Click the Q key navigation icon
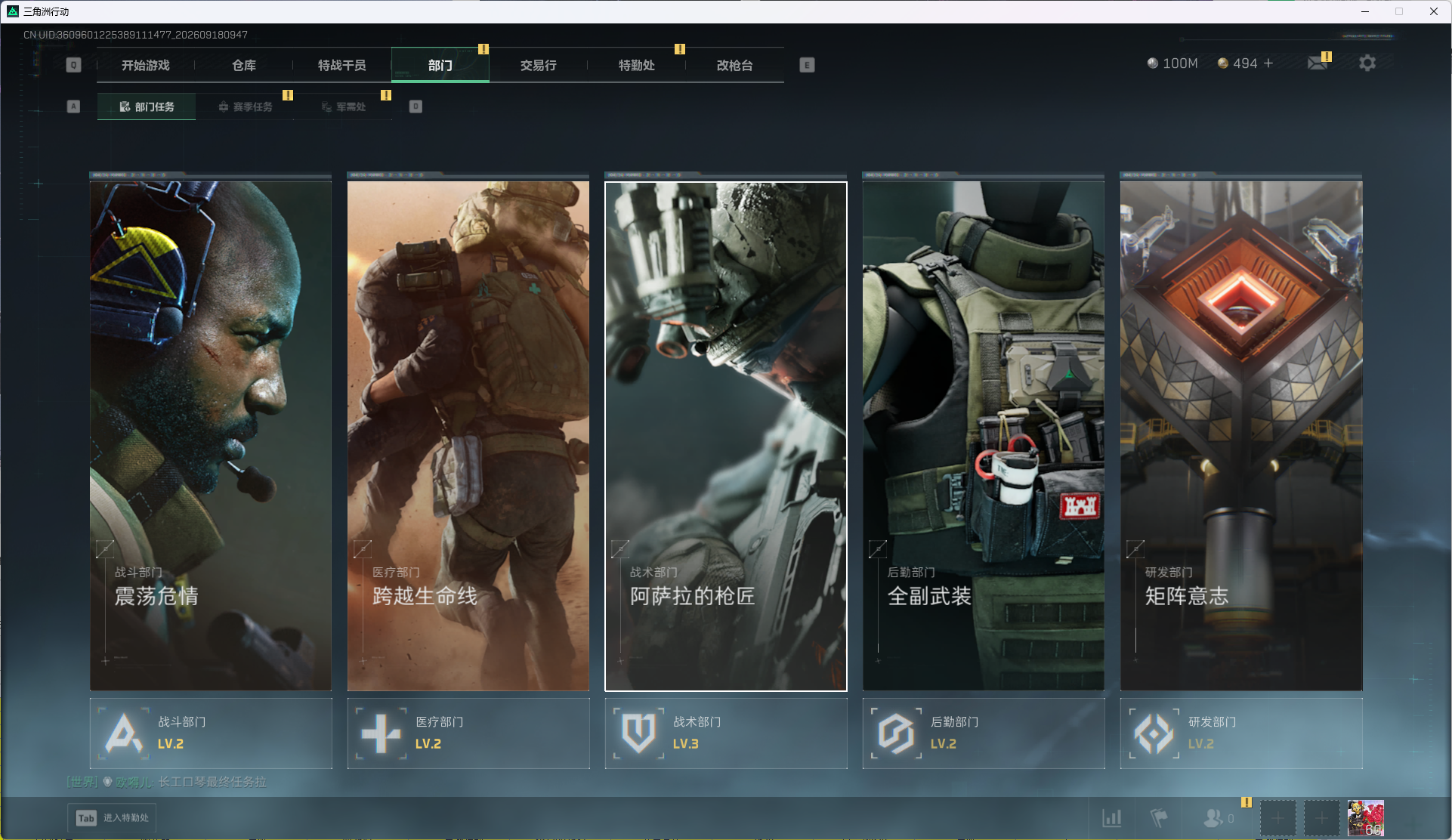This screenshot has width=1452, height=840. click(x=73, y=65)
